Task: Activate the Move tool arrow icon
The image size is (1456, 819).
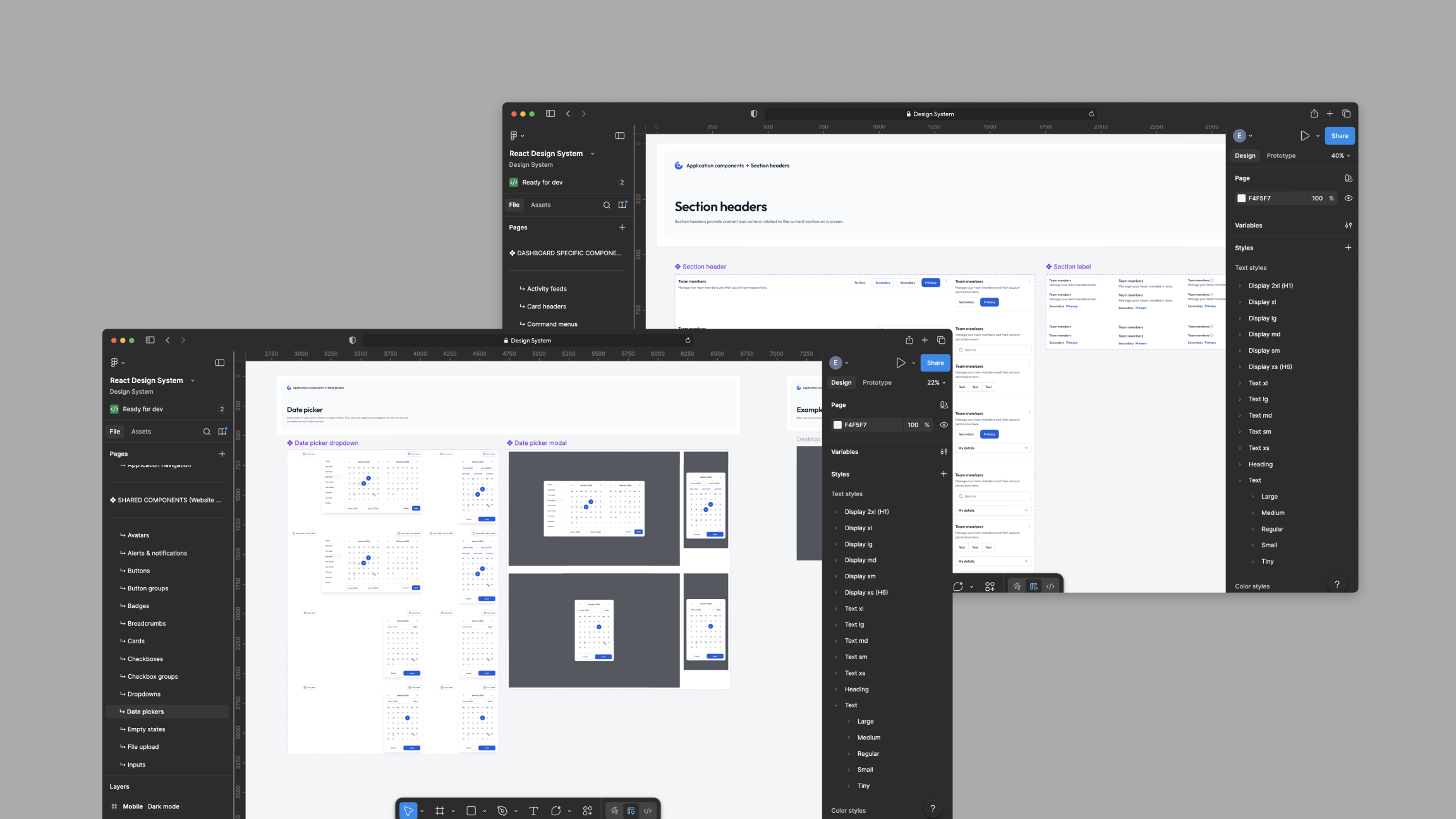Action: (408, 811)
